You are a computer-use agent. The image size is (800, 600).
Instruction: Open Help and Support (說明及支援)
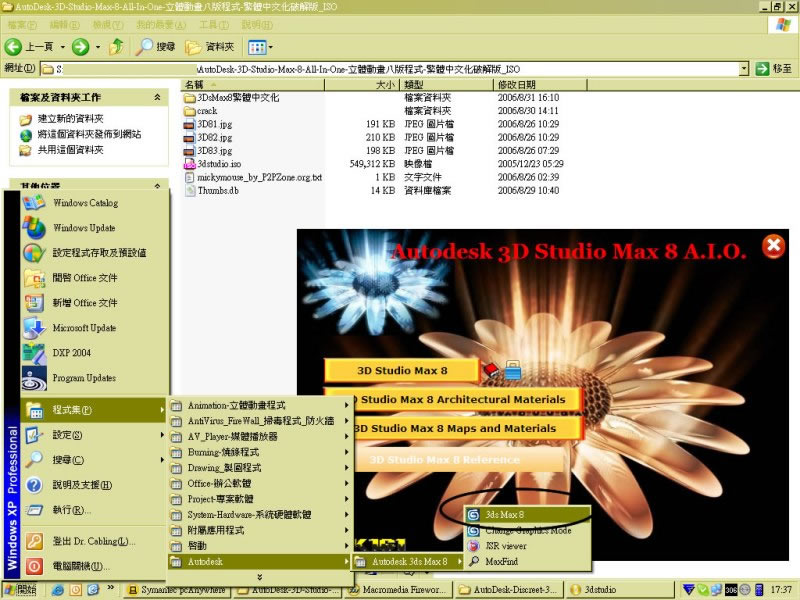click(x=94, y=485)
